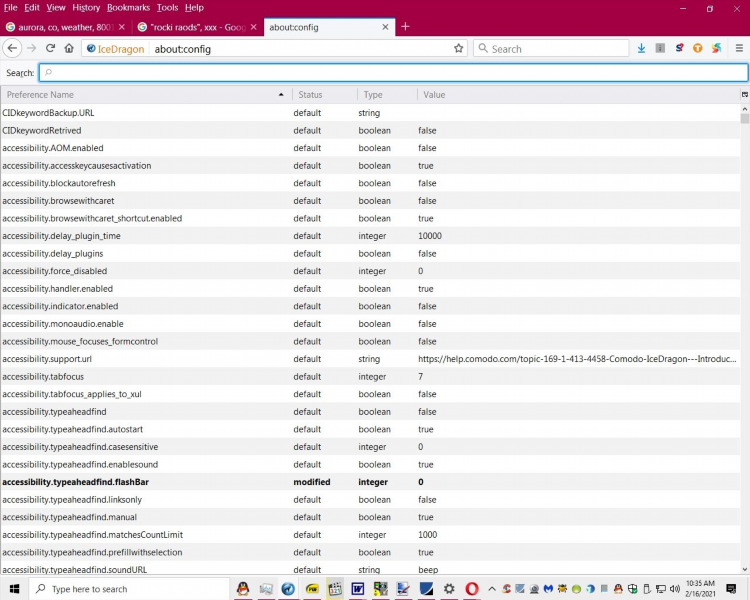The height and width of the screenshot is (600, 750).
Task: Open the Bookmarks menu
Action: [x=128, y=8]
